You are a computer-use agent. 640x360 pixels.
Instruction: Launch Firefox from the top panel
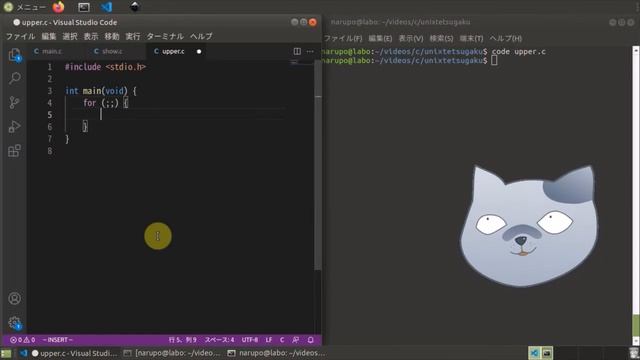pyautogui.click(x=58, y=7)
